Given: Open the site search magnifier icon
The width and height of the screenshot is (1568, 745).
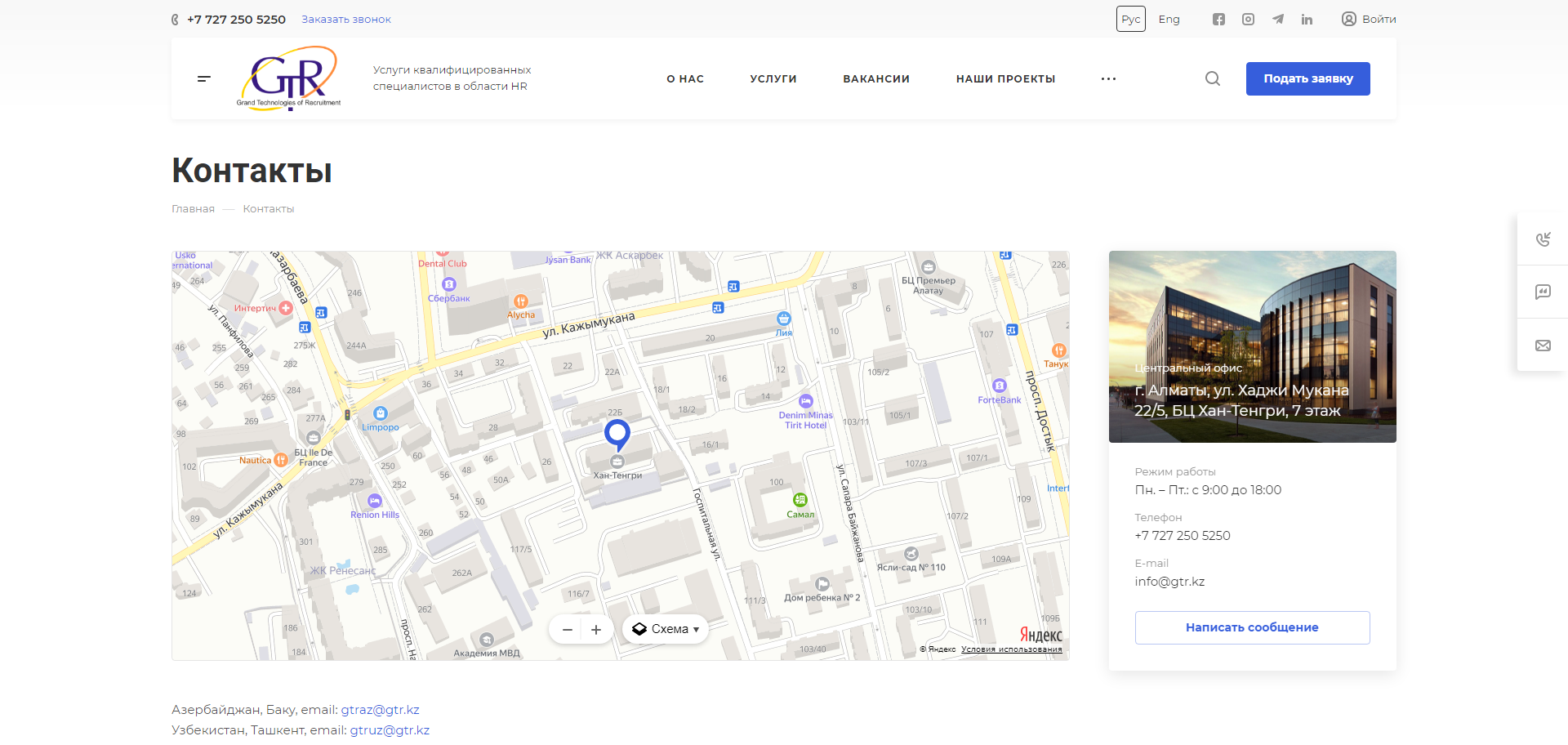Looking at the screenshot, I should [1213, 78].
